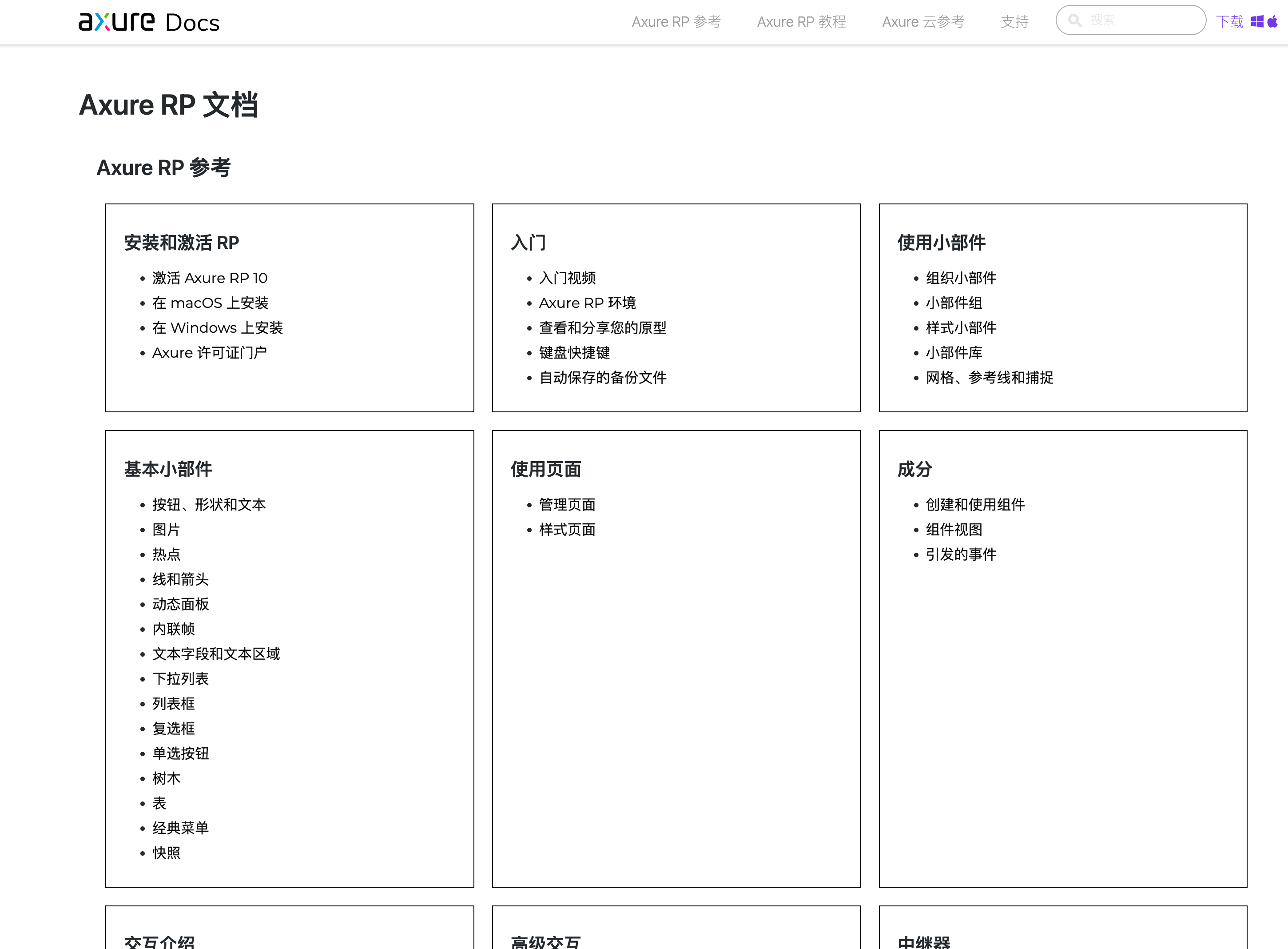1288x949 pixels.
Task: Open 自动保存的备份文件 link
Action: coord(603,377)
